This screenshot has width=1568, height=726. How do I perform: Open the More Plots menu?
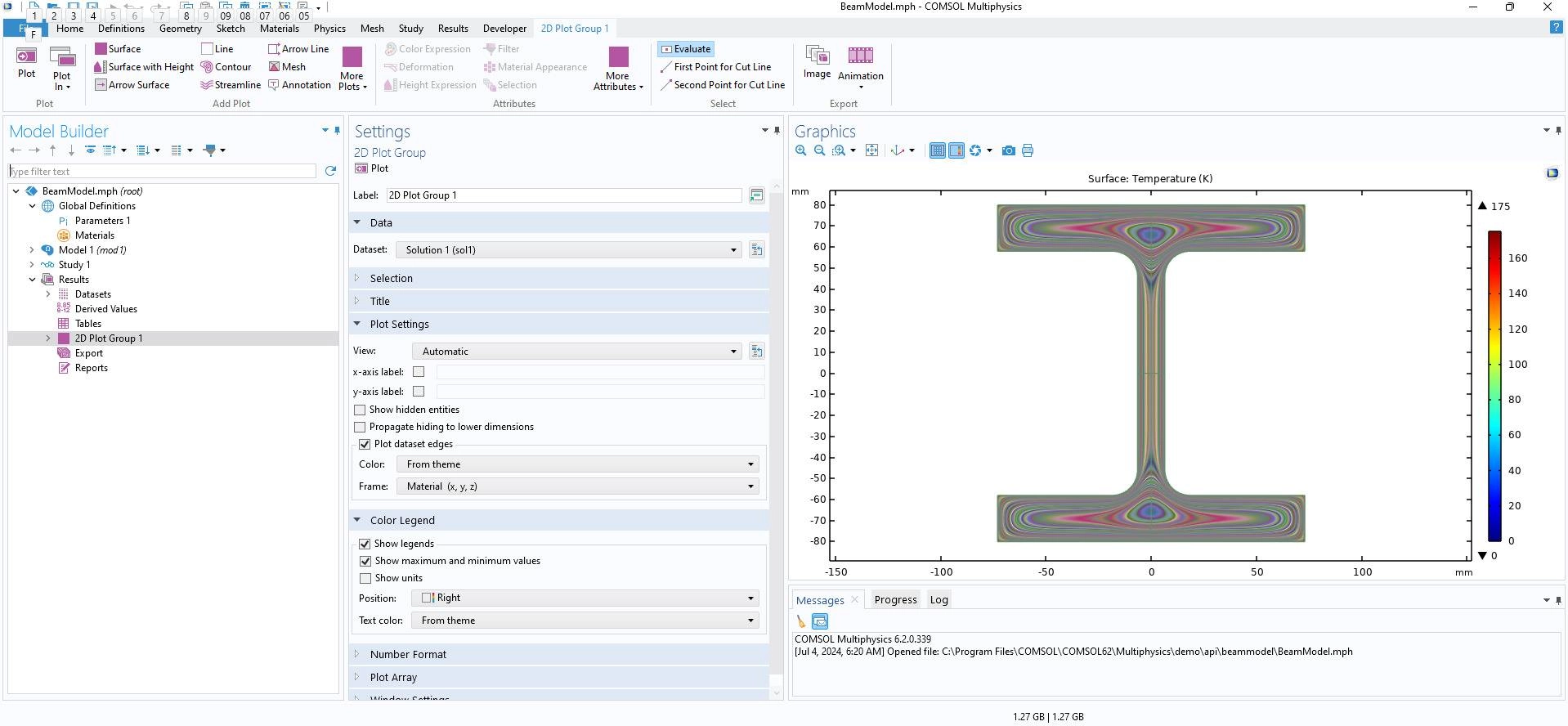pos(352,69)
